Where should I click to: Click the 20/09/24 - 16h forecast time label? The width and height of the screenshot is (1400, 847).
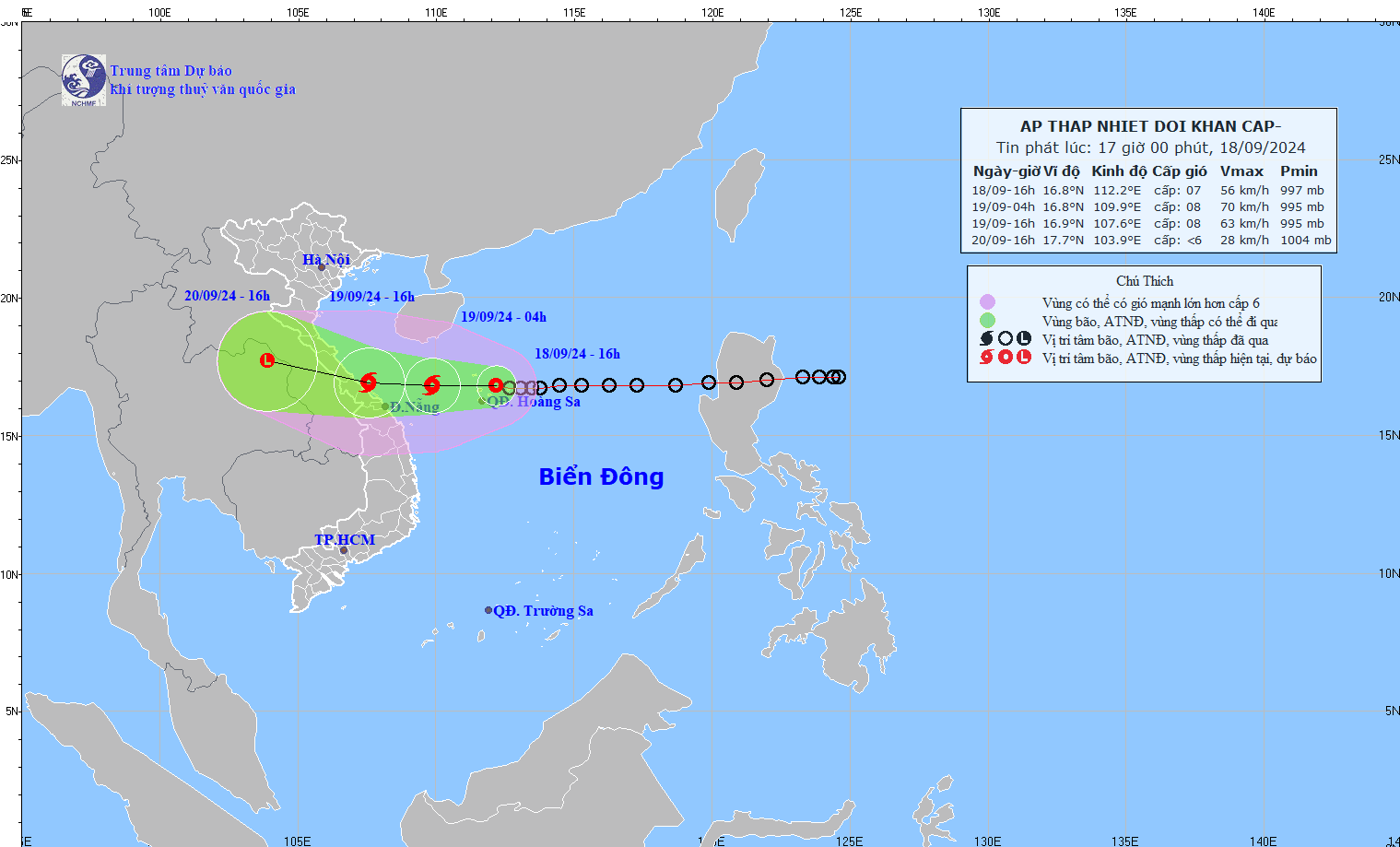(x=227, y=296)
